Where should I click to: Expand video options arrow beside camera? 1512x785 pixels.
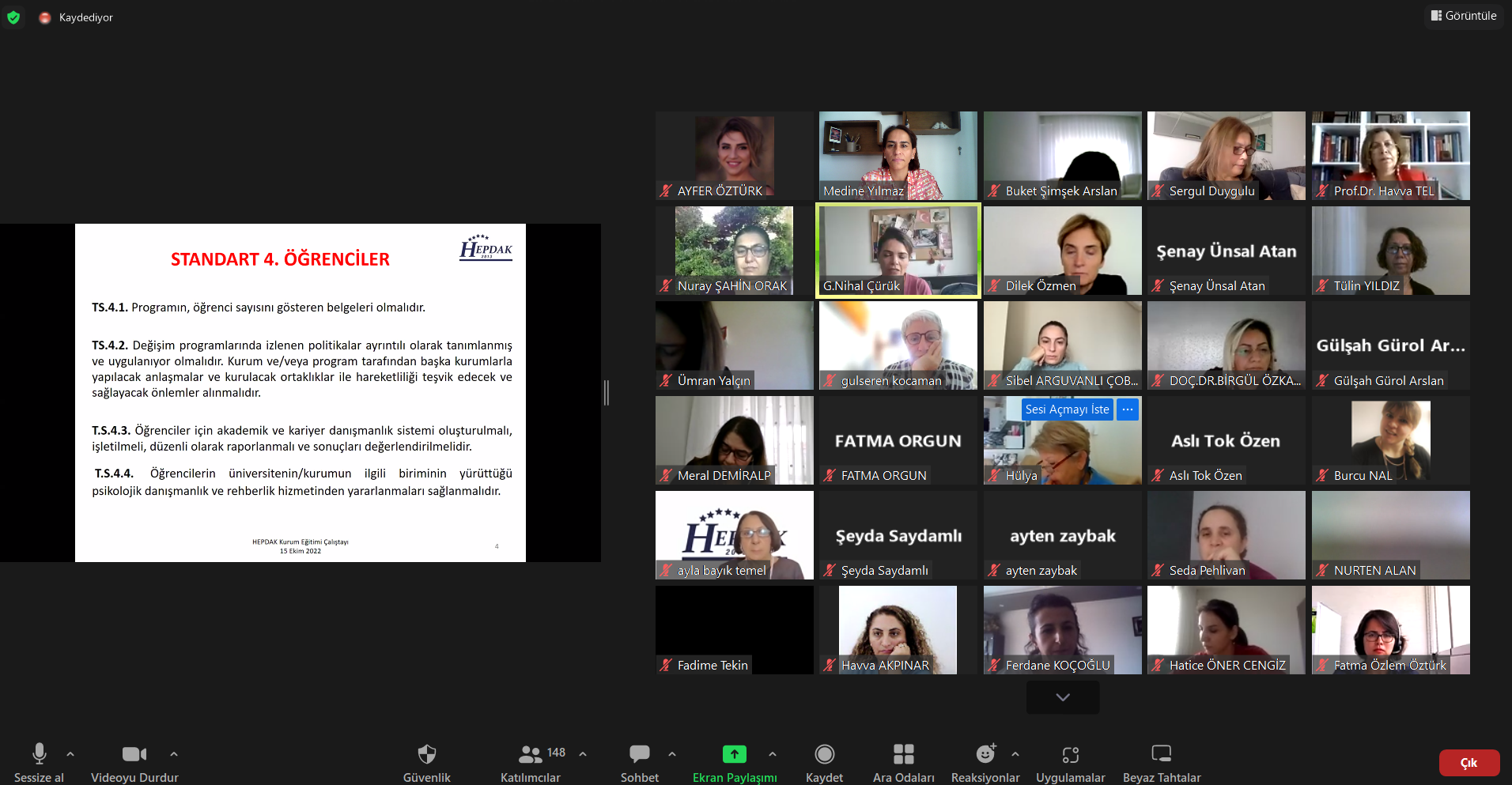(174, 754)
